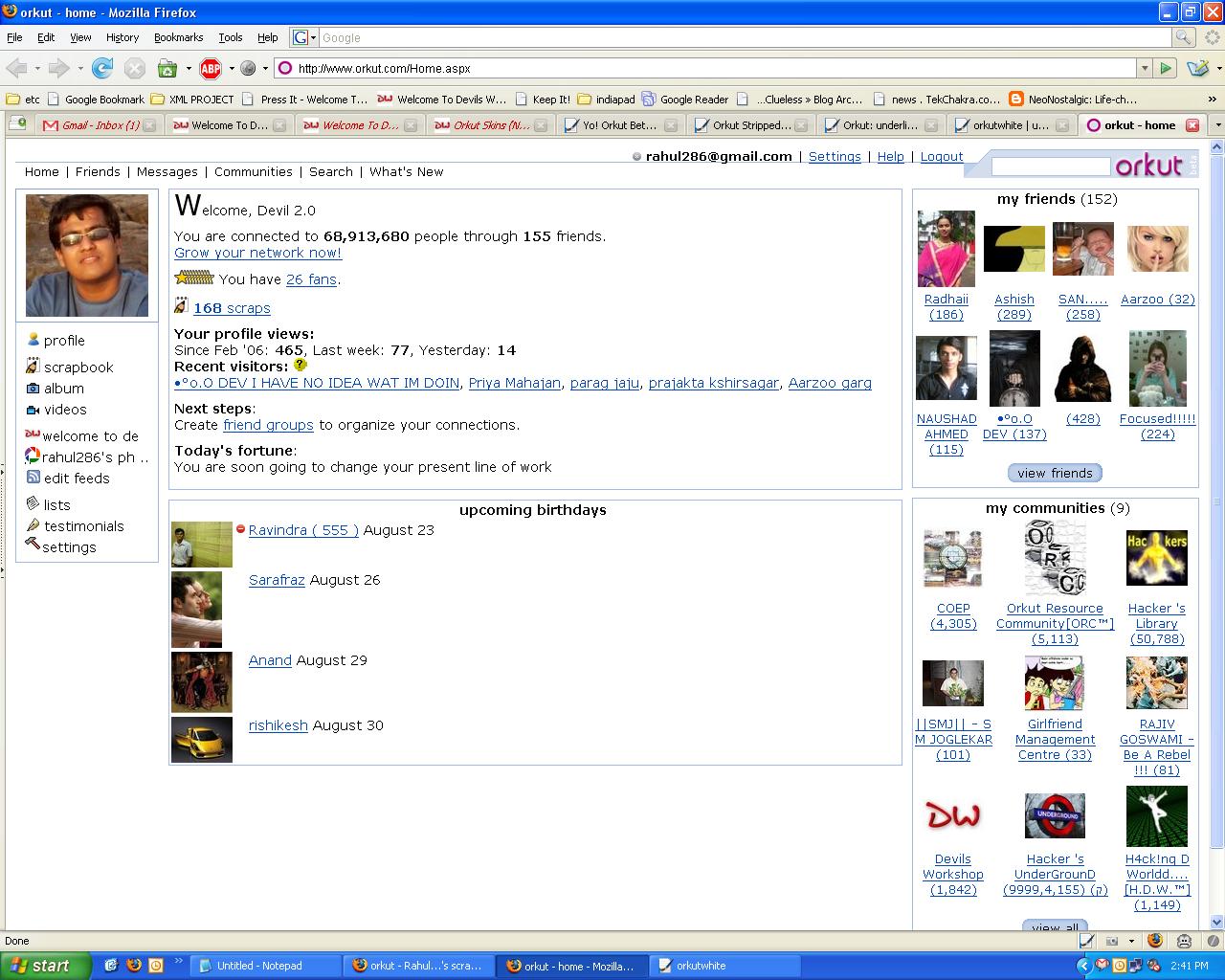Expand the Quick Launch overflow chevron
1225x980 pixels.
coord(179,961)
